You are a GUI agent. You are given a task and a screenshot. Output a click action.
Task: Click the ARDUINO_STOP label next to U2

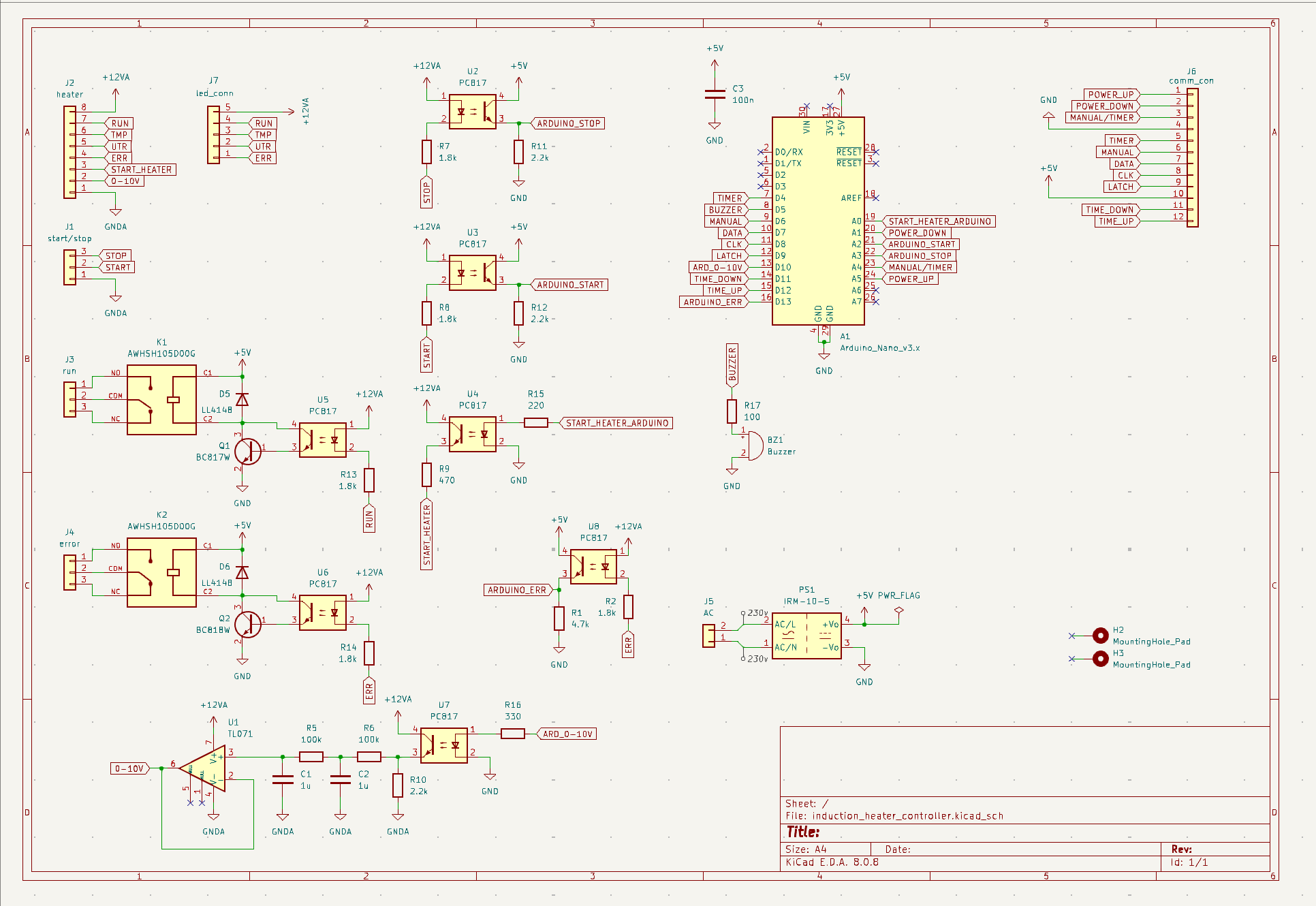[567, 123]
